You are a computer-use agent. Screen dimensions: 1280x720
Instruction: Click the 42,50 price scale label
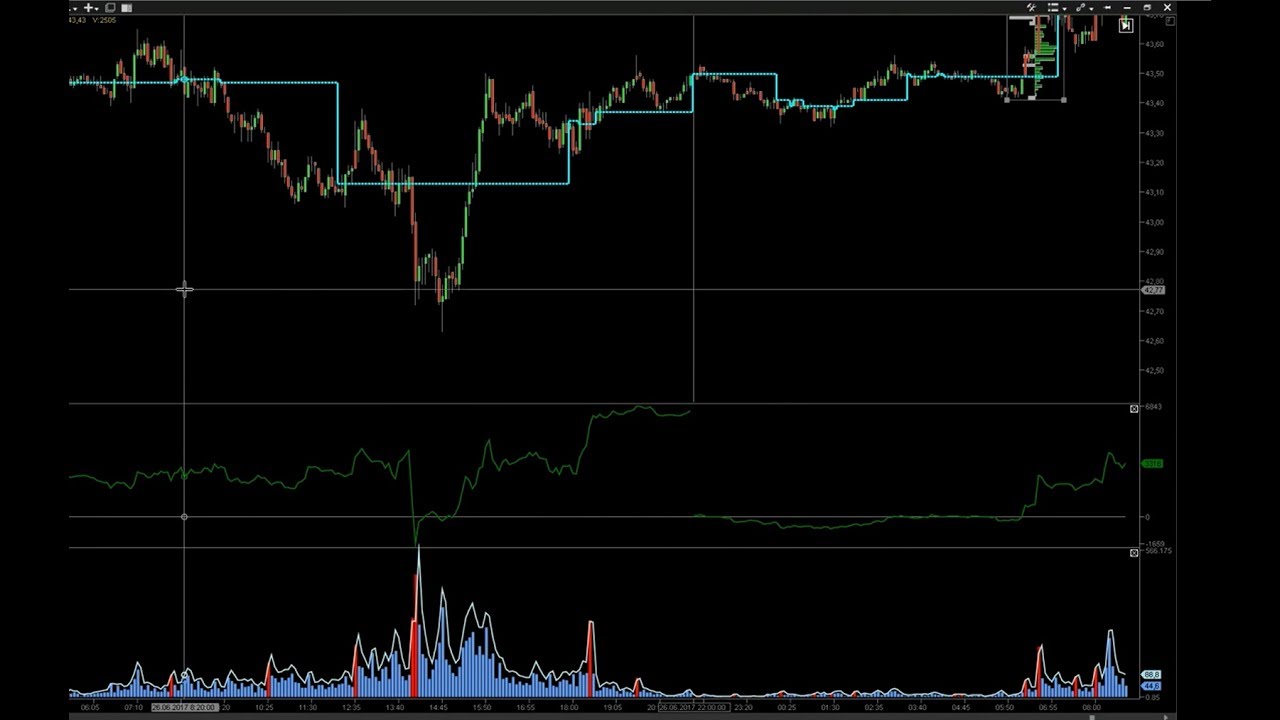1154,370
